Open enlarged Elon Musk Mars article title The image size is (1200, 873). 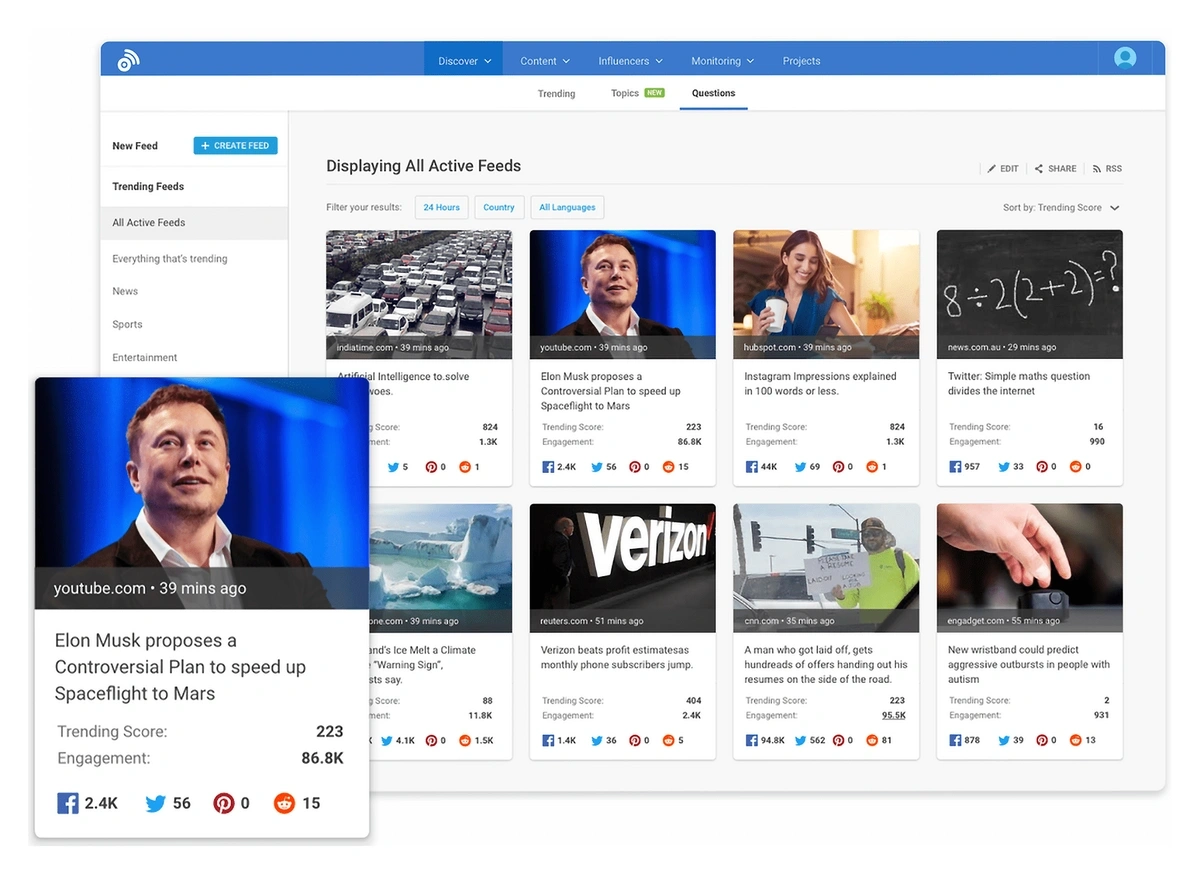coord(180,667)
